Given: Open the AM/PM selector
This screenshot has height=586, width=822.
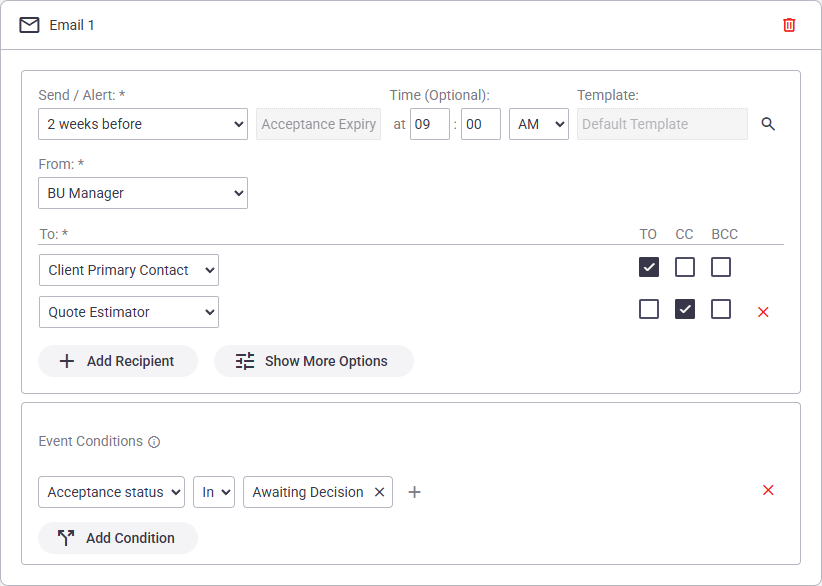Looking at the screenshot, I should click(539, 124).
